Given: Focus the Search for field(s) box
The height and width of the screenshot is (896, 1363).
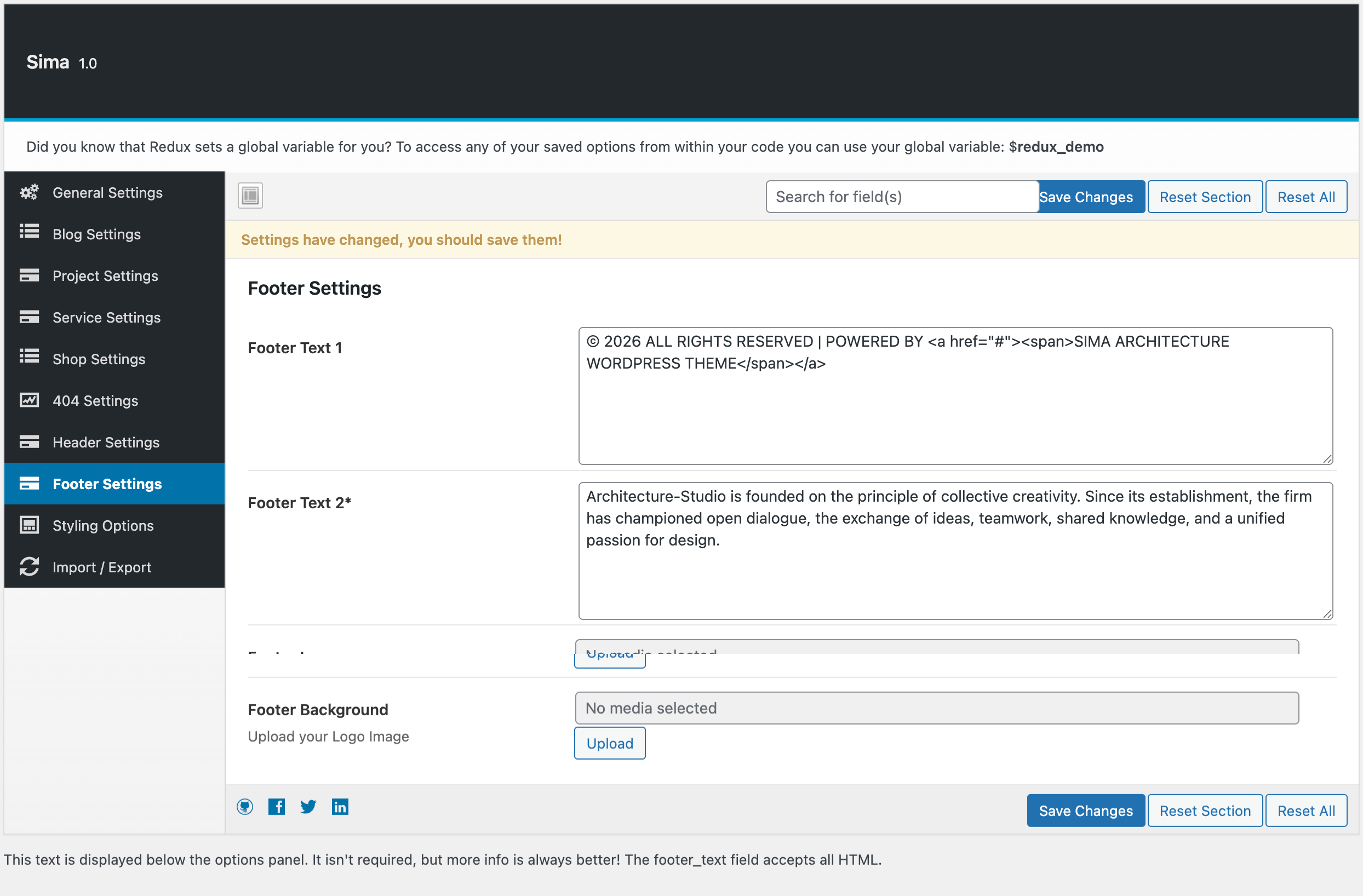Looking at the screenshot, I should 902,197.
